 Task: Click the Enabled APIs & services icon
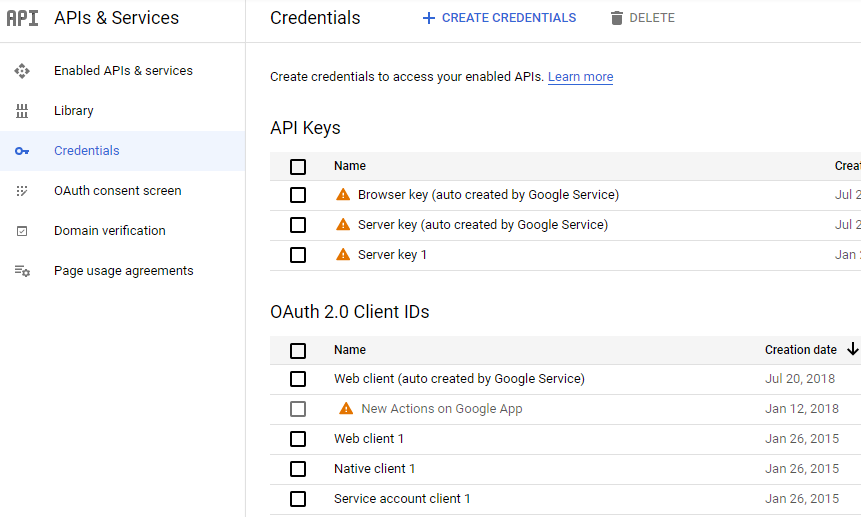pos(22,71)
